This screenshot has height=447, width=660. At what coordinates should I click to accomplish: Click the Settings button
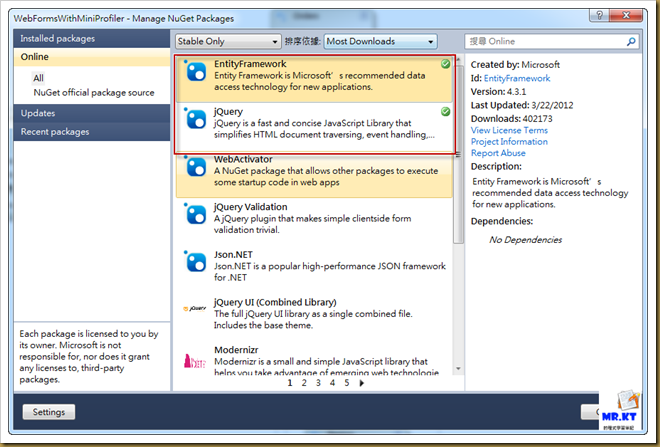(x=49, y=412)
